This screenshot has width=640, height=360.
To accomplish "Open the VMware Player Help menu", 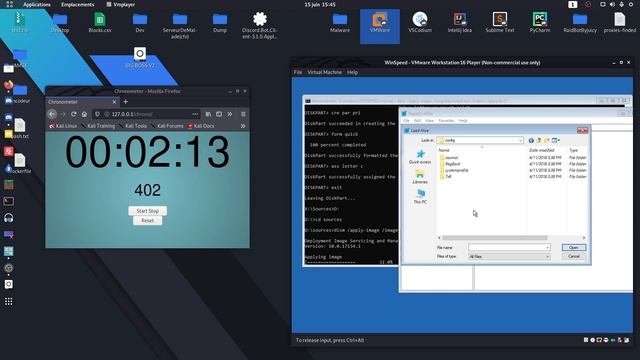I will [x=352, y=72].
